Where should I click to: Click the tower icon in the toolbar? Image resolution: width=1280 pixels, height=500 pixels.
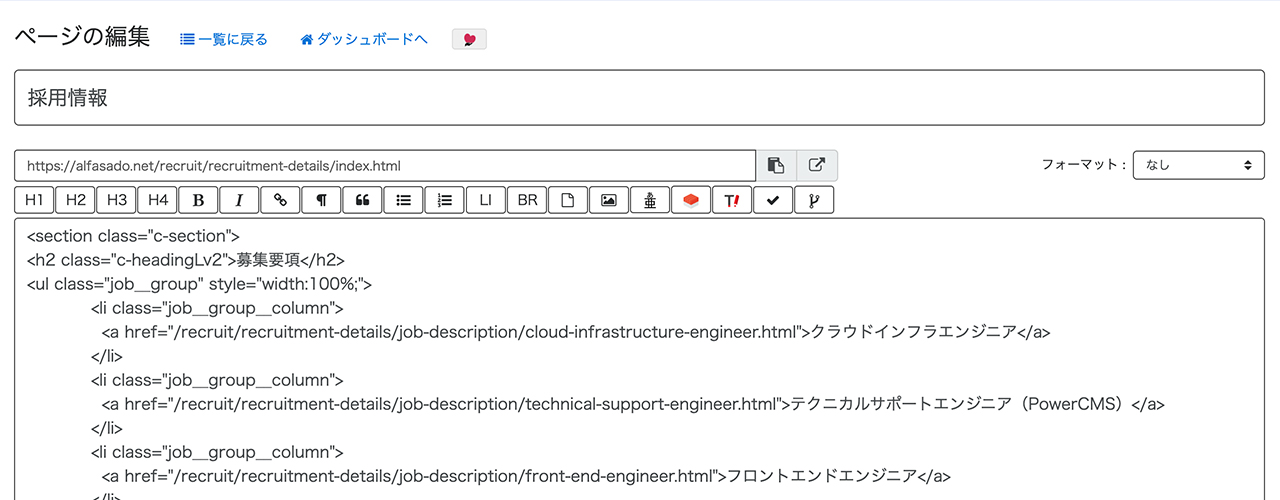click(650, 200)
